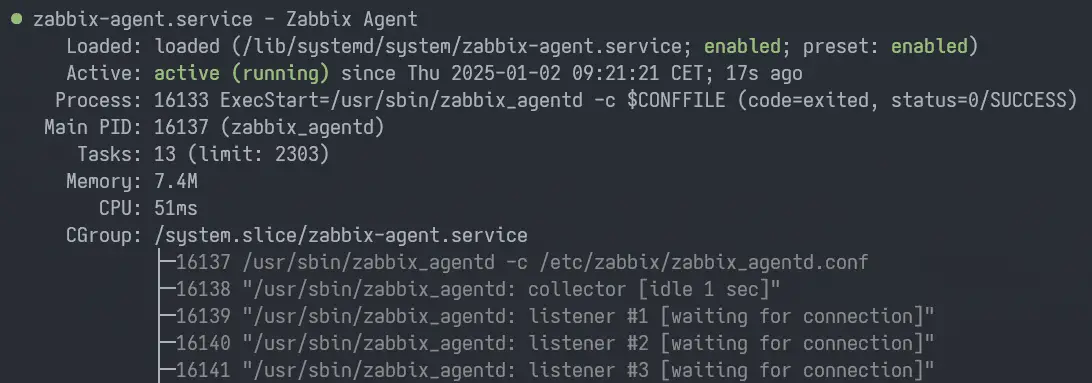The height and width of the screenshot is (383, 1092).
Task: Select the listener #1 process entry
Action: (547, 316)
